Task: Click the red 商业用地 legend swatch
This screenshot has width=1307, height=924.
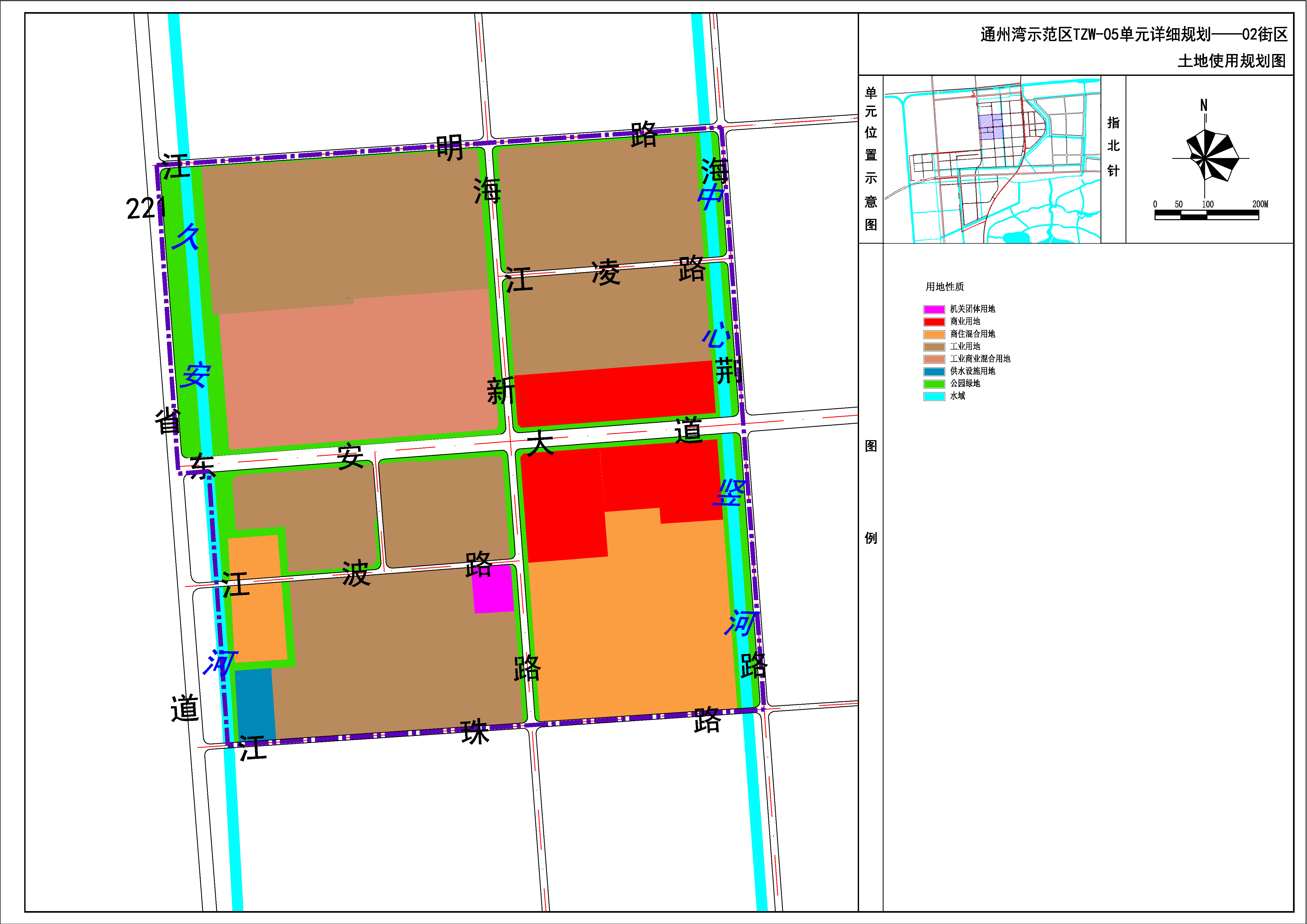Action: 934,322
